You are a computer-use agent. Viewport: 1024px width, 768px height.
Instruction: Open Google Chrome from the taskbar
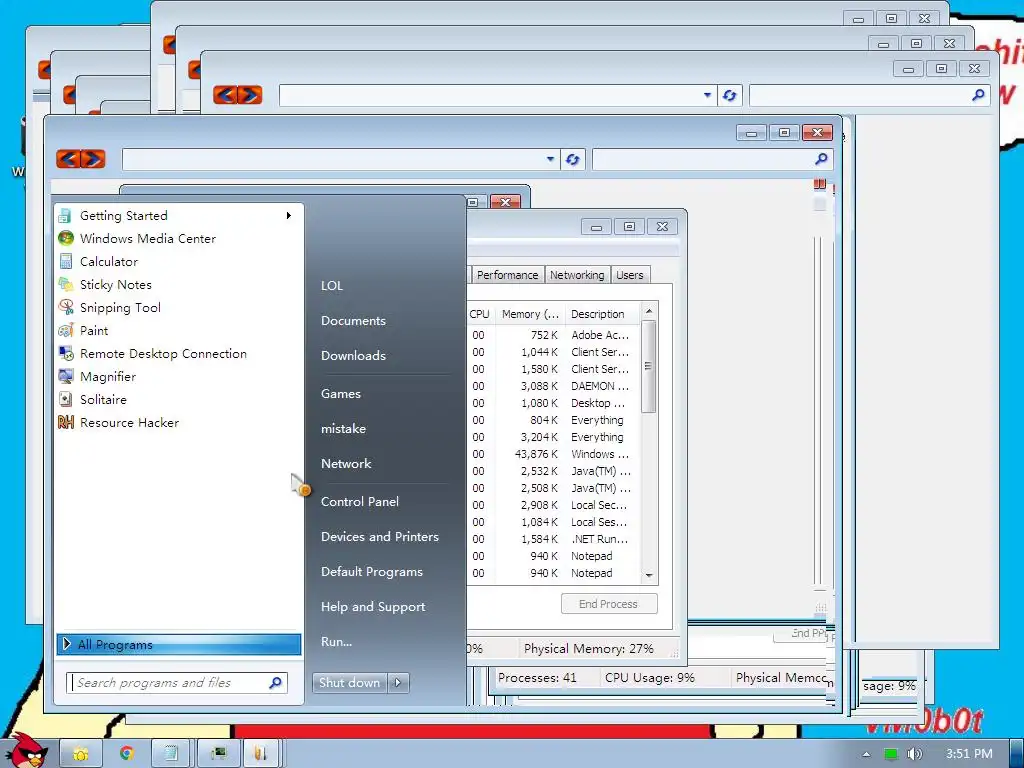coord(127,754)
